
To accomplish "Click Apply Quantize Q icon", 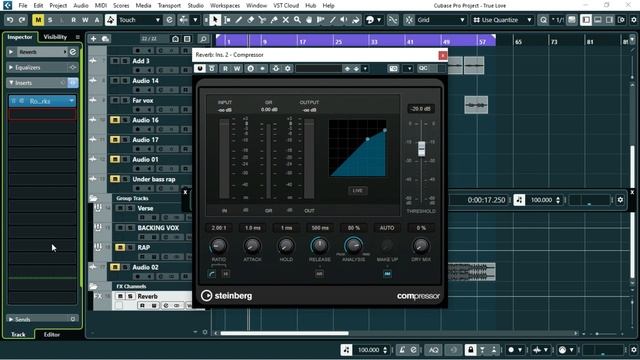I will (543, 20).
